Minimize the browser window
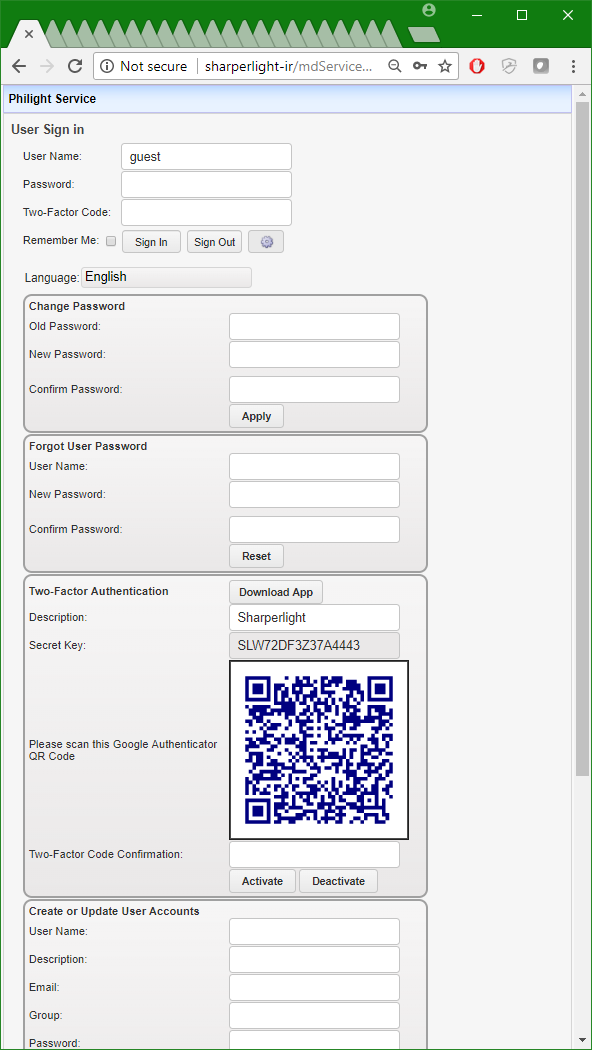The width and height of the screenshot is (592, 1050). click(477, 15)
